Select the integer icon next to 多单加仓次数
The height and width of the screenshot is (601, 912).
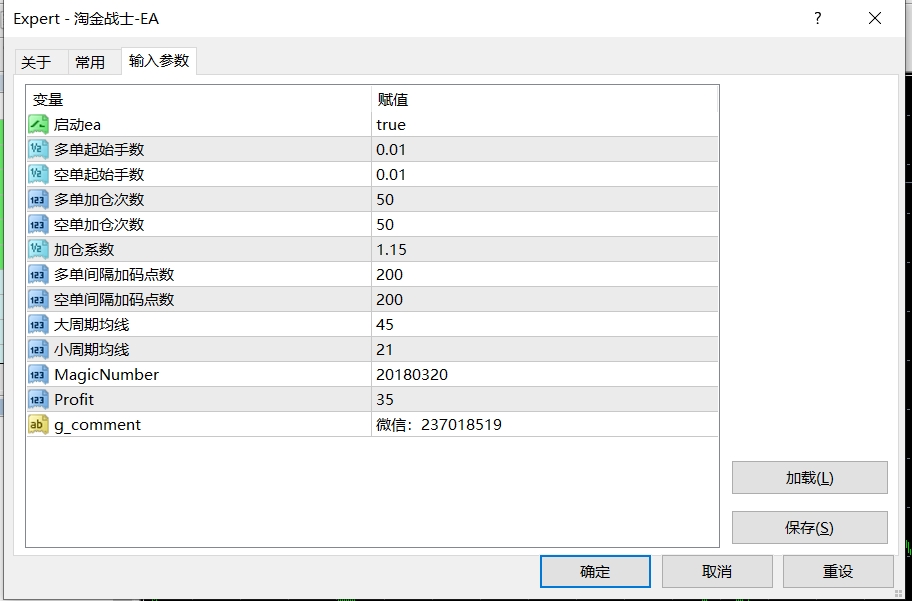coord(39,199)
